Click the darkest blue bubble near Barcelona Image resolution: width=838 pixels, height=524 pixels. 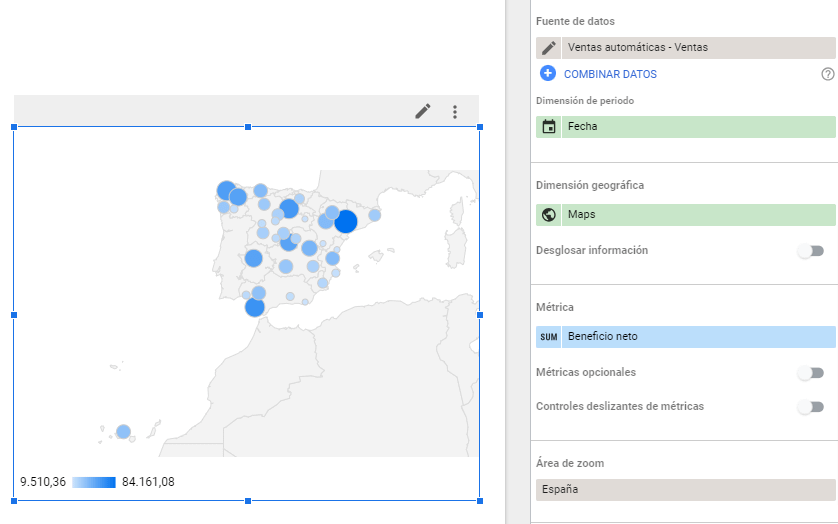346,221
